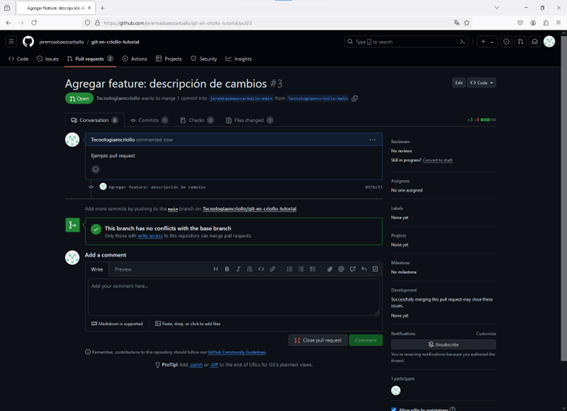Insert a link using the link icon
This screenshot has width=567, height=411.
point(272,269)
